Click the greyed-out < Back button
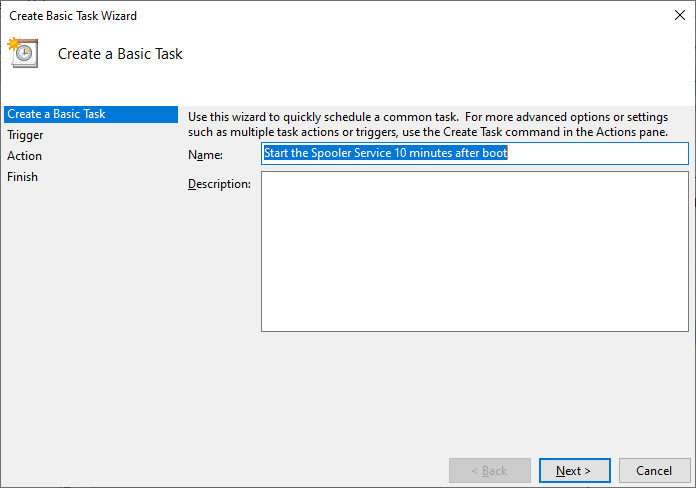The width and height of the screenshot is (696, 488). click(490, 470)
